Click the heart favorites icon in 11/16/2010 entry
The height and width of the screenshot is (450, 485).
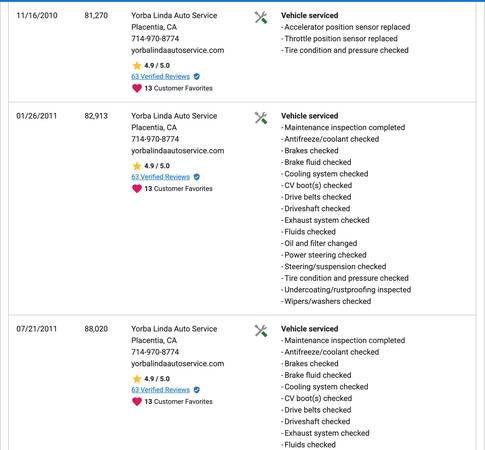137,88
